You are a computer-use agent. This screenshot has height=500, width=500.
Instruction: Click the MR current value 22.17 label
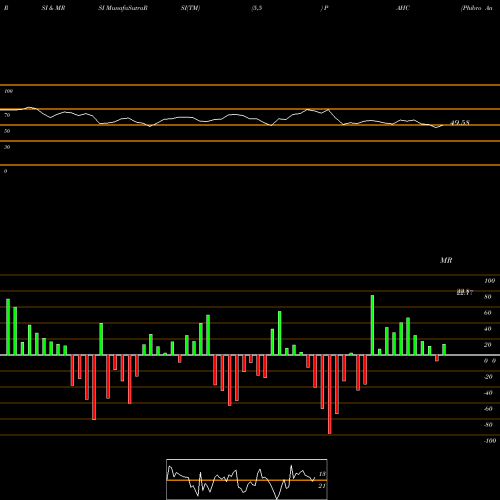click(465, 293)
